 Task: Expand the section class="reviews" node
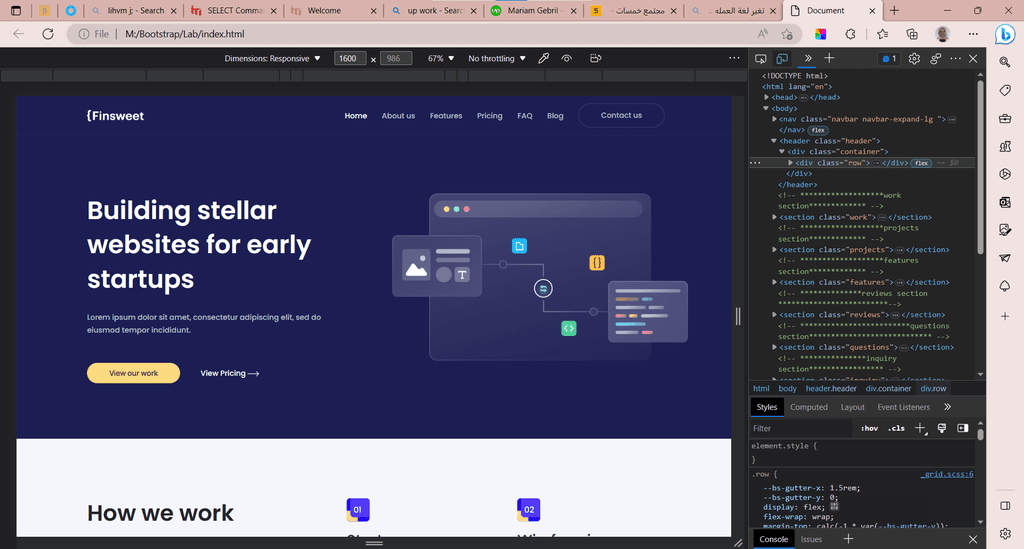pos(775,315)
